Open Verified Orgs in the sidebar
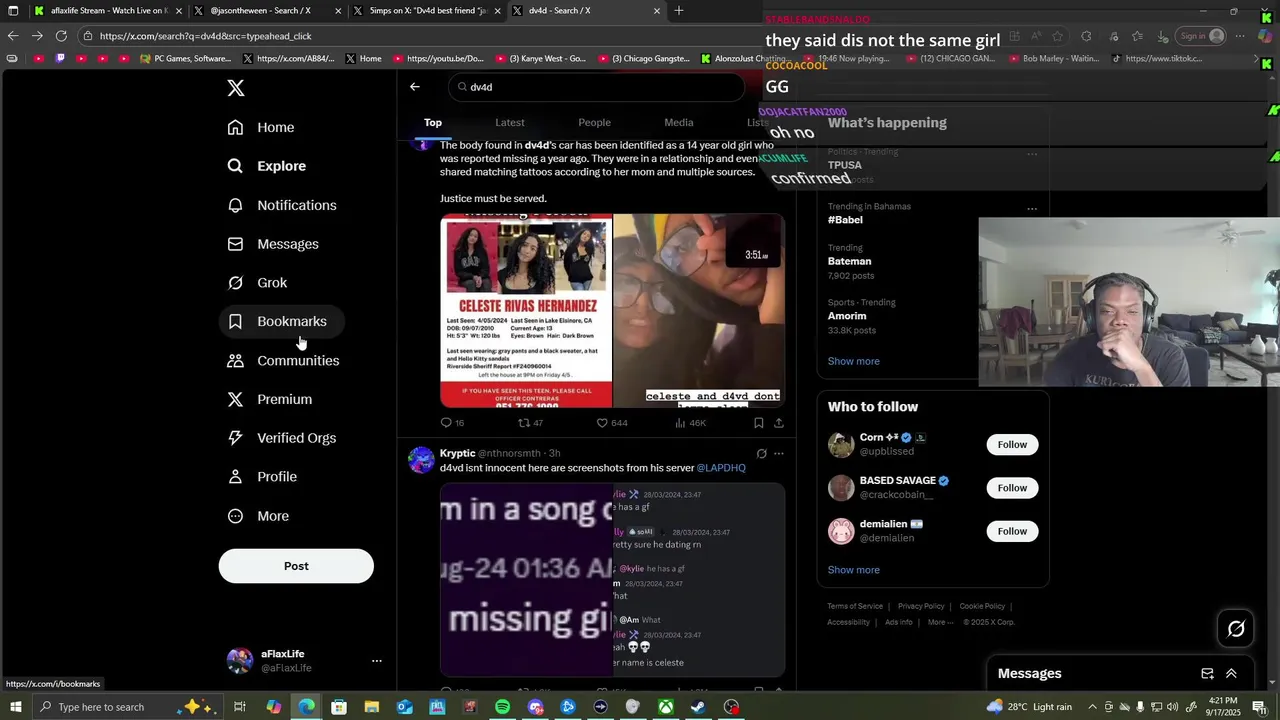Screen dimensions: 1280x720 [282, 438]
